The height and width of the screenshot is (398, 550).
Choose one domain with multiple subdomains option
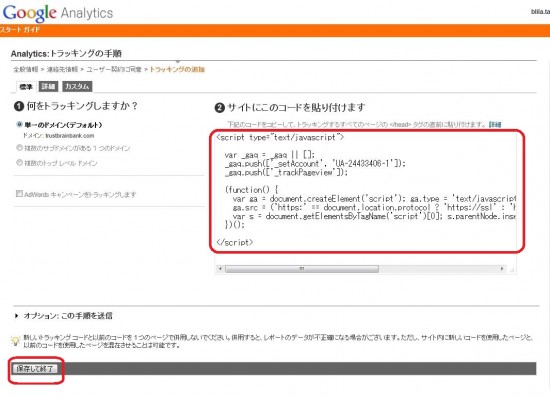click(20, 148)
